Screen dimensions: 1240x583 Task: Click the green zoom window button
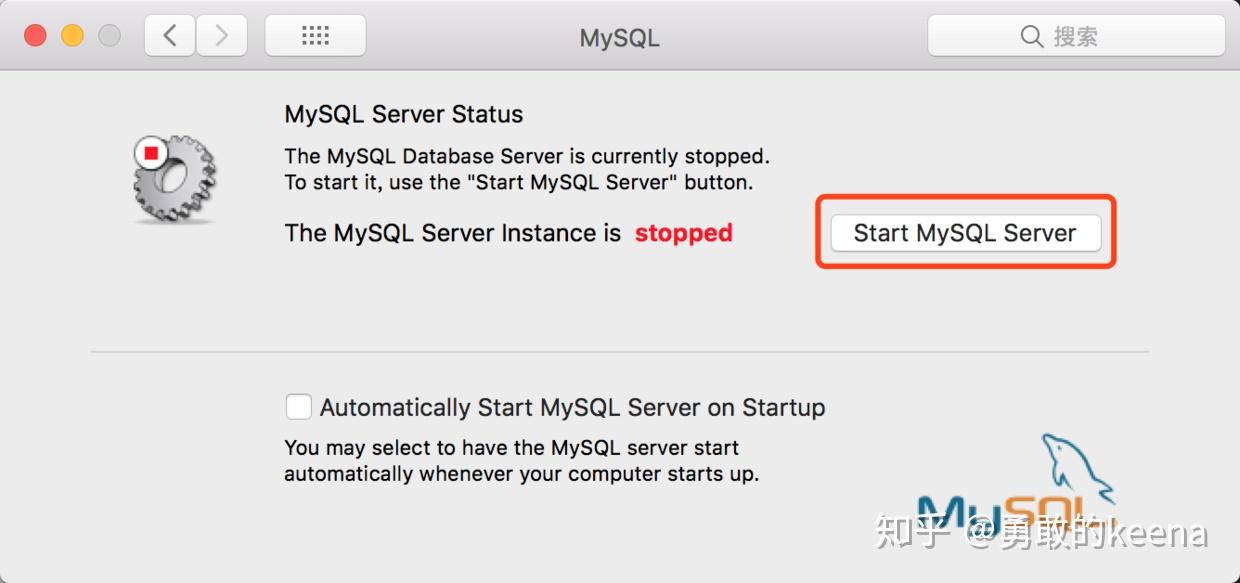click(109, 33)
